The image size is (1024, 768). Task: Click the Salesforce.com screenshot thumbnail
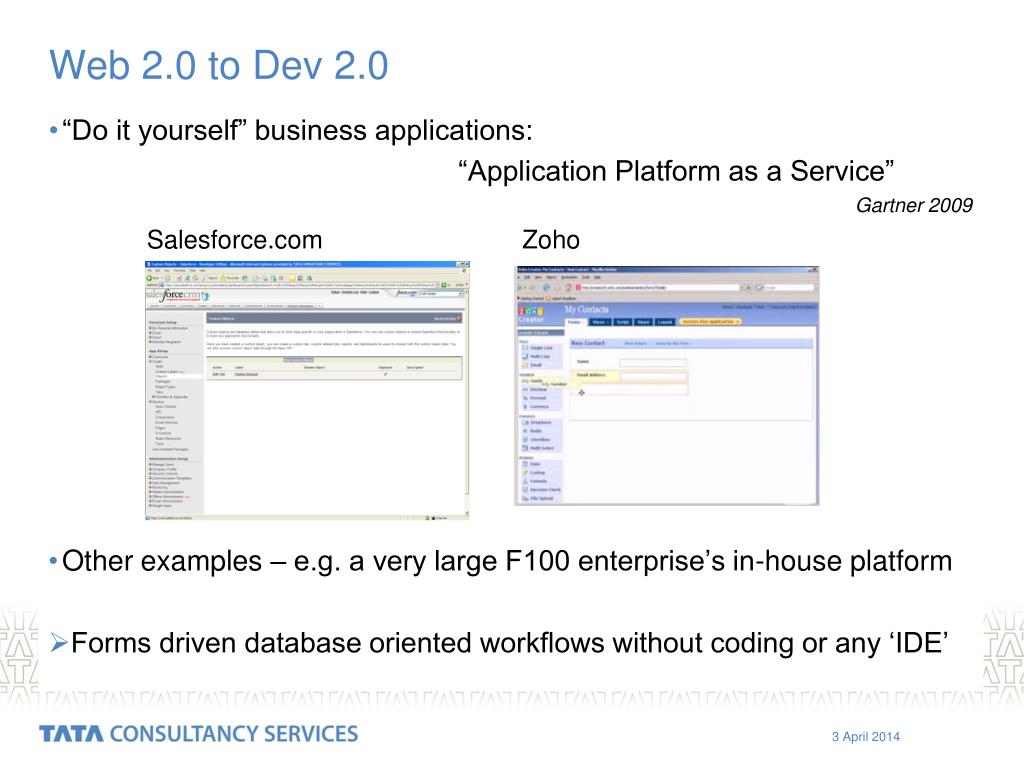pyautogui.click(x=307, y=390)
